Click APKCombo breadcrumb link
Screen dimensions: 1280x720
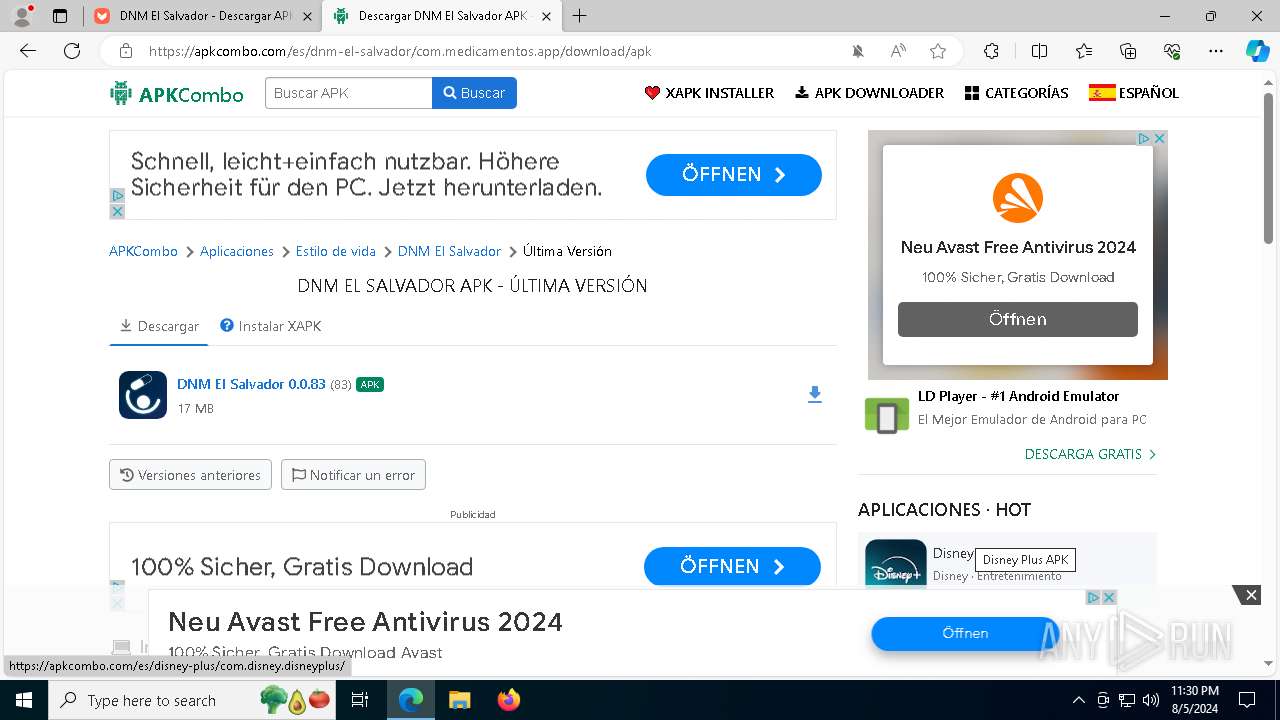pyautogui.click(x=143, y=251)
